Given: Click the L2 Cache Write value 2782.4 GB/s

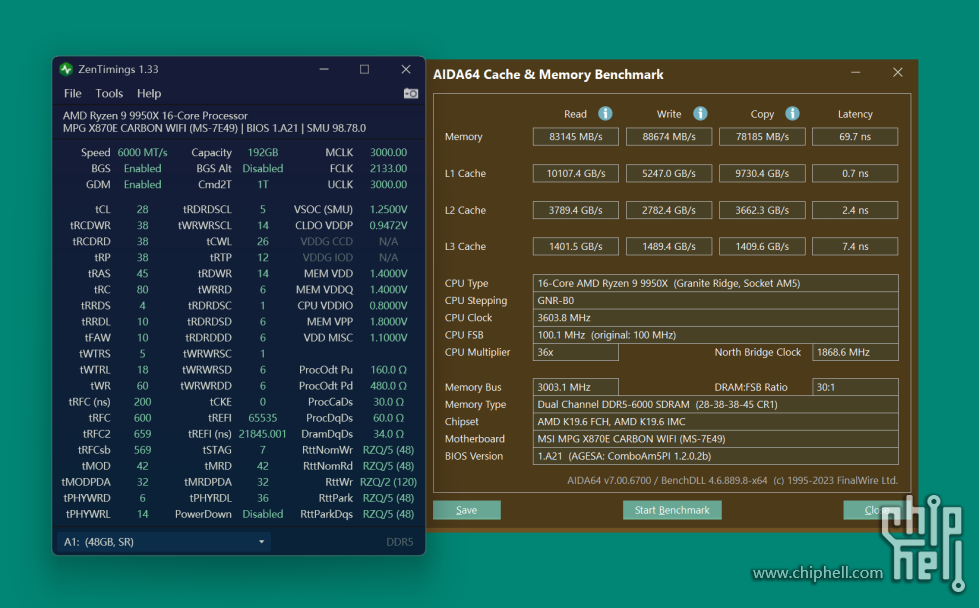Looking at the screenshot, I should (x=669, y=210).
